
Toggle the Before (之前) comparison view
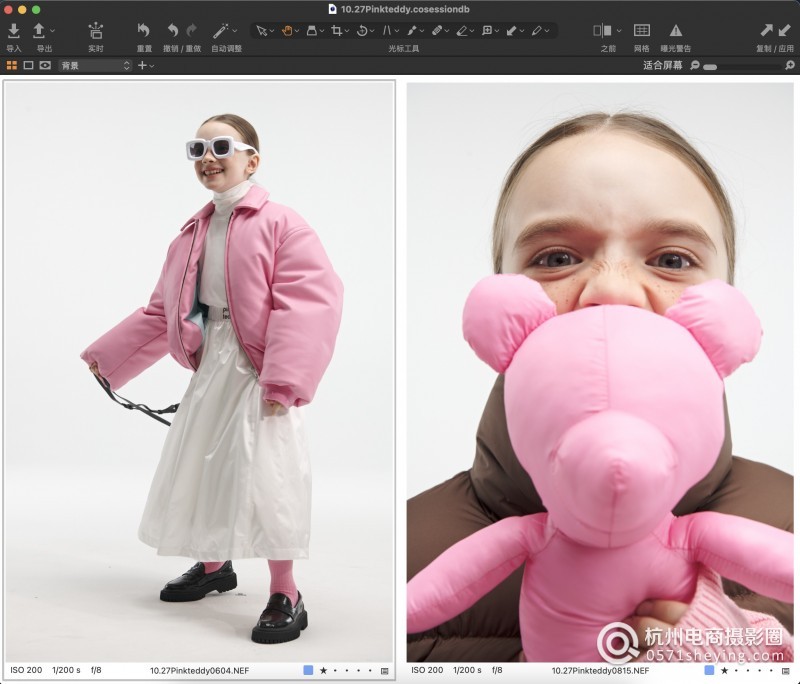603,31
